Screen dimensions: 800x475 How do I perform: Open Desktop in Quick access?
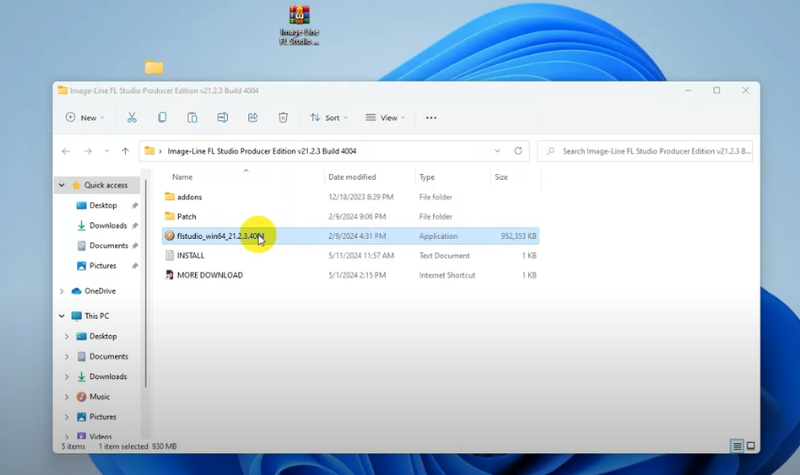click(103, 205)
